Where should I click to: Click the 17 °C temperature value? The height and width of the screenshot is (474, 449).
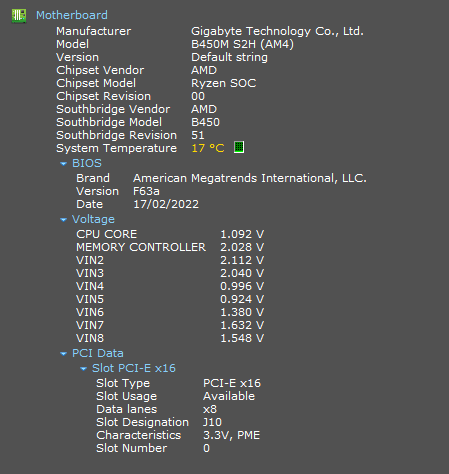[x=208, y=148]
